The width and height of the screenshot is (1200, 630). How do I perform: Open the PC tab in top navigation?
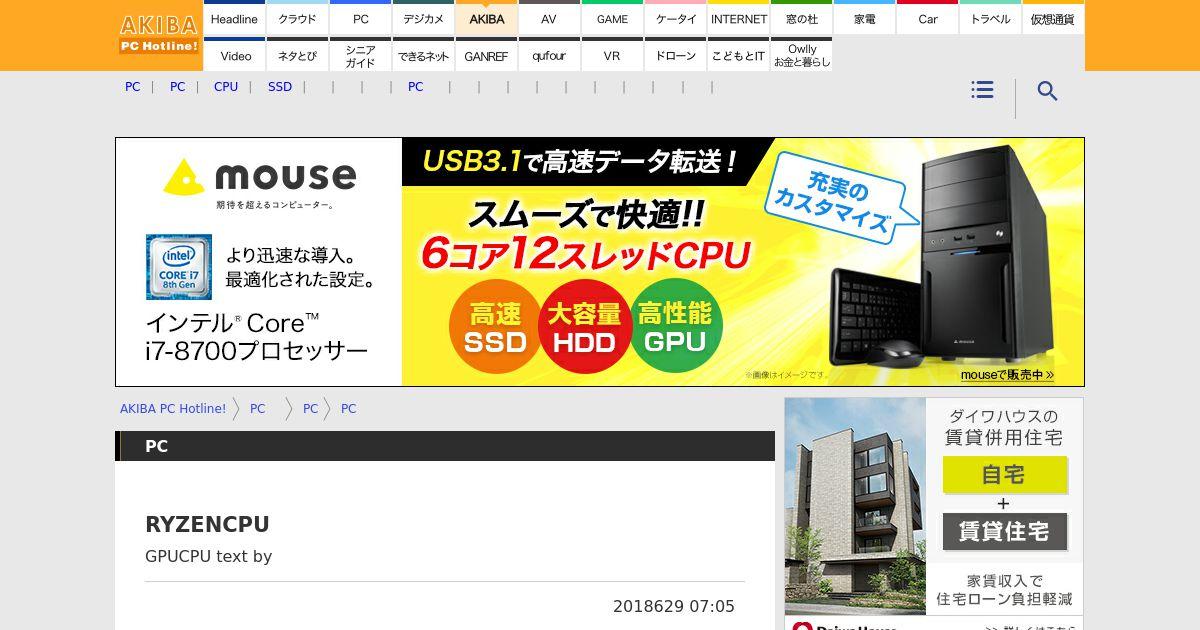[360, 19]
